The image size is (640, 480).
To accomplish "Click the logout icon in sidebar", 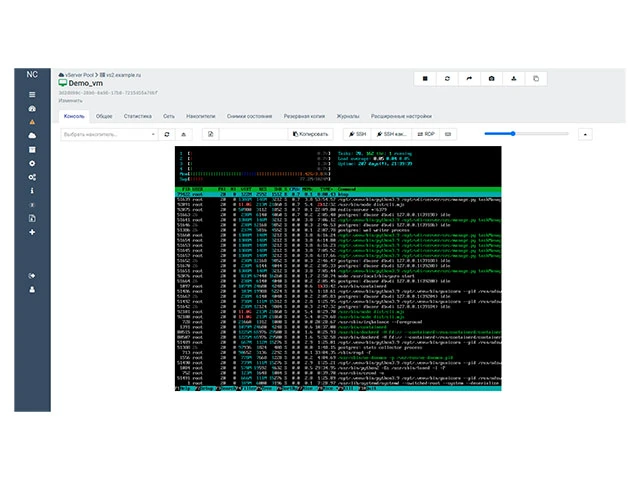I will click(x=32, y=275).
